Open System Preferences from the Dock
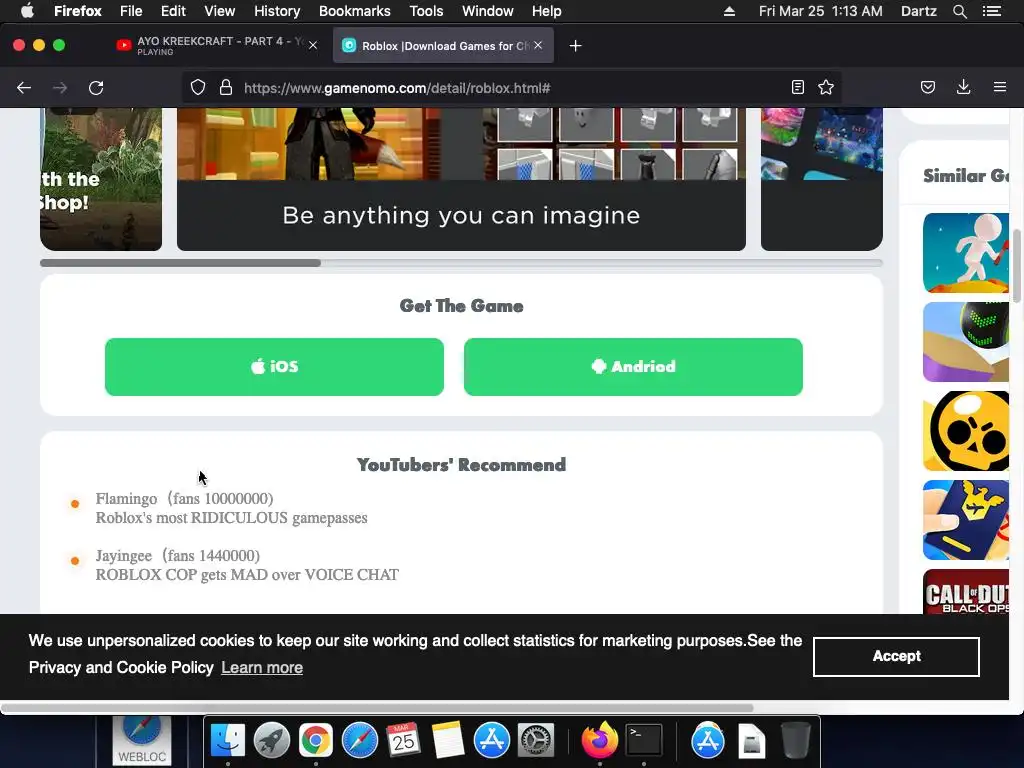Image resolution: width=1024 pixels, height=768 pixels. coord(536,741)
